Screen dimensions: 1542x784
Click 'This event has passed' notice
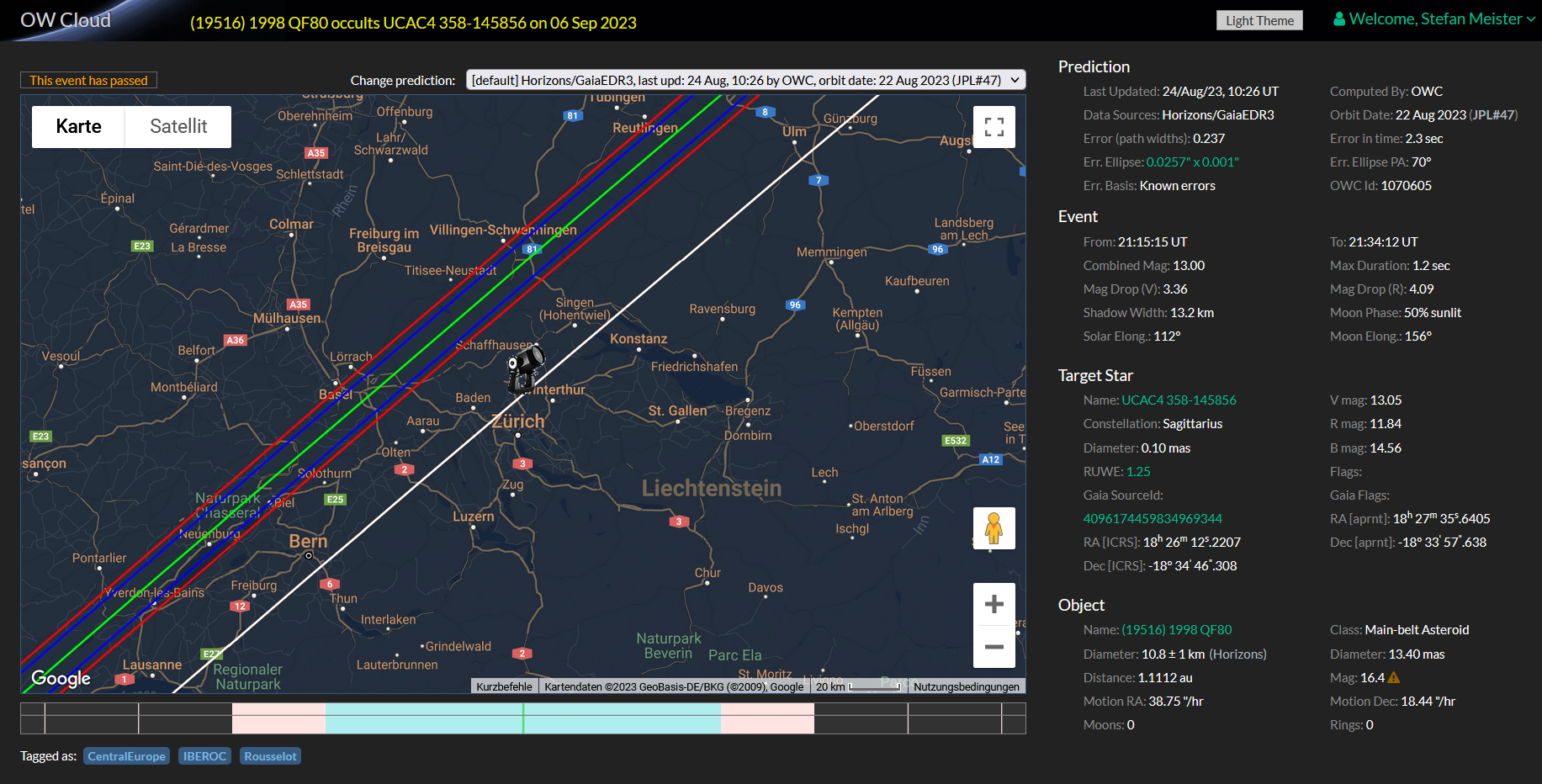pyautogui.click(x=88, y=80)
